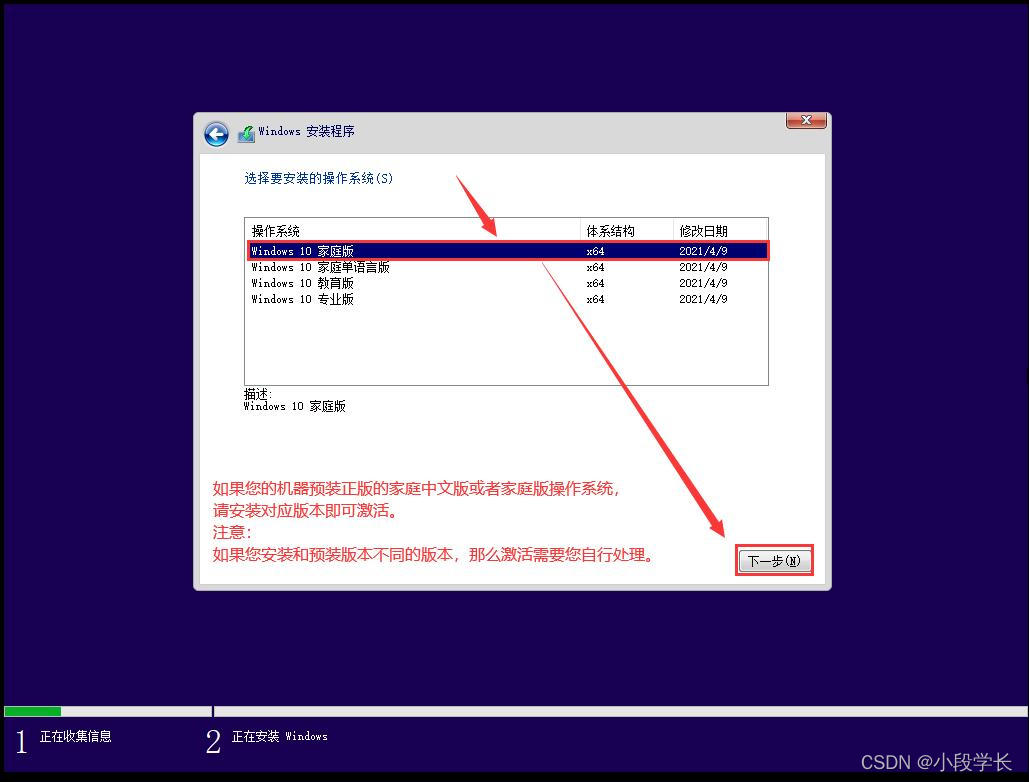1029x782 pixels.
Task: Select the Windows 10 专业版 entry
Action: [x=320, y=298]
